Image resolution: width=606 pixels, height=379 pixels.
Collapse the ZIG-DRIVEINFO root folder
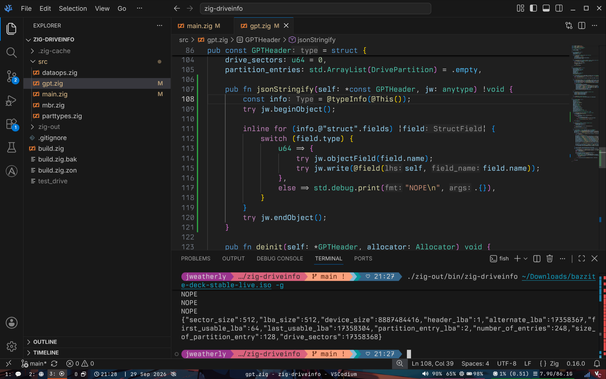pos(28,39)
